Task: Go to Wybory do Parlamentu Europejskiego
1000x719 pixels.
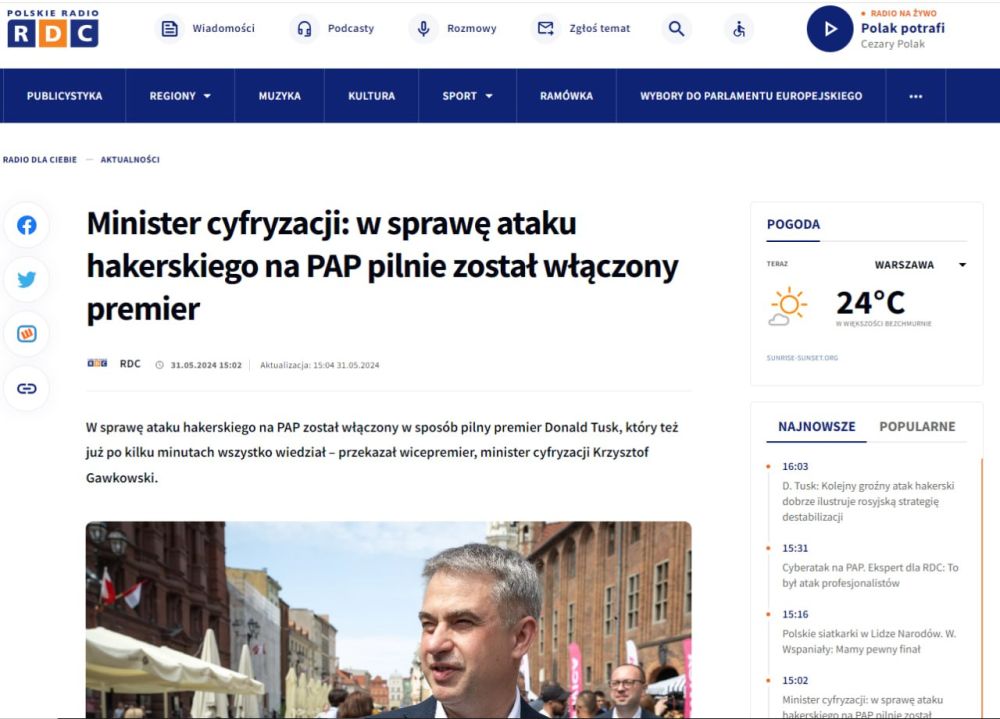Action: pos(750,96)
